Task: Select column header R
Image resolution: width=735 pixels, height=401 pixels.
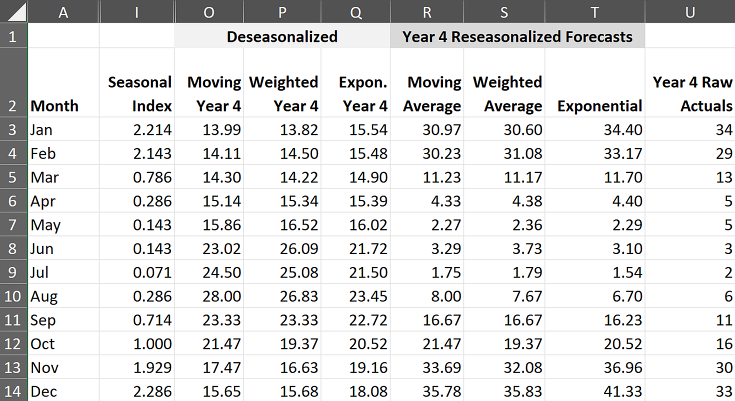Action: pos(427,12)
